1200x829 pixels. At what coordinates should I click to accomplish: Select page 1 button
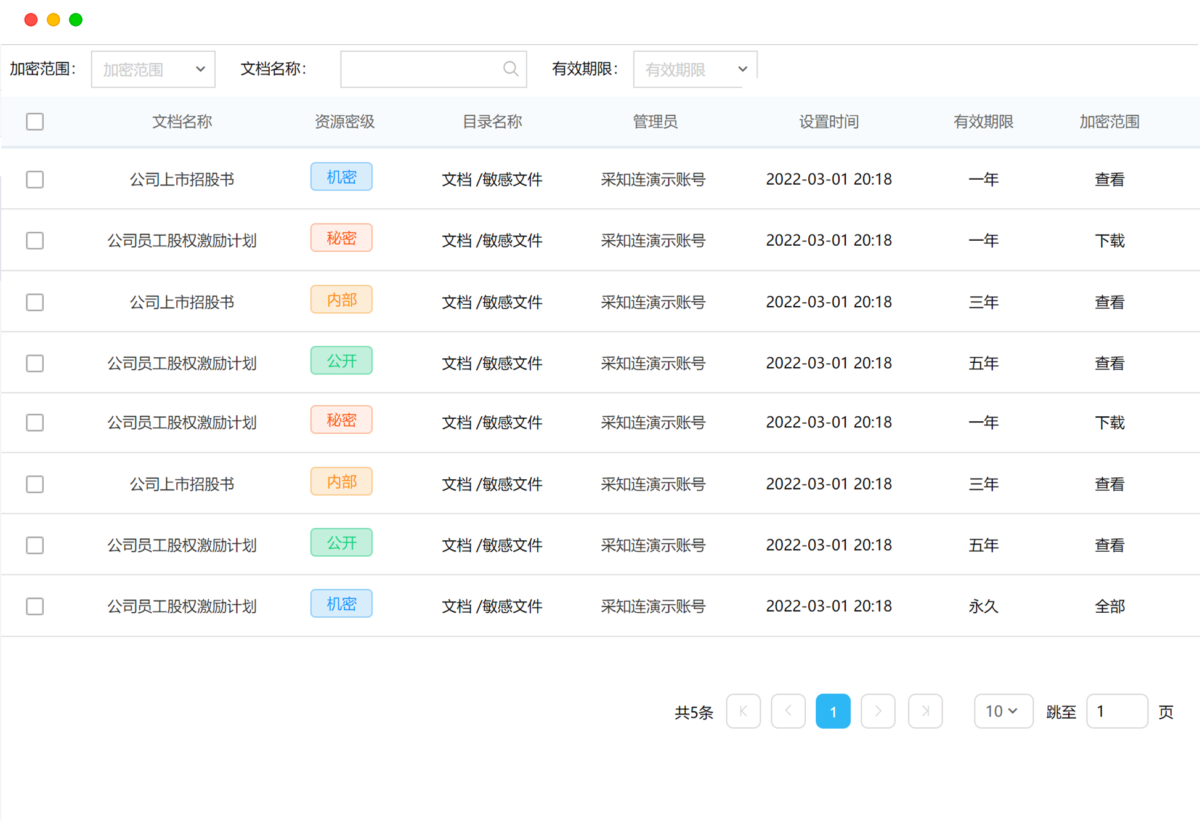[833, 711]
